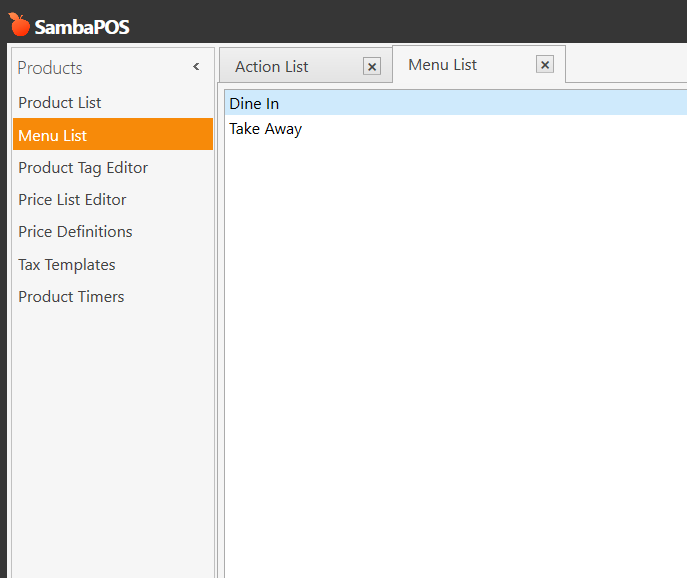Click the Products panel header text
The image size is (687, 578).
click(x=50, y=68)
